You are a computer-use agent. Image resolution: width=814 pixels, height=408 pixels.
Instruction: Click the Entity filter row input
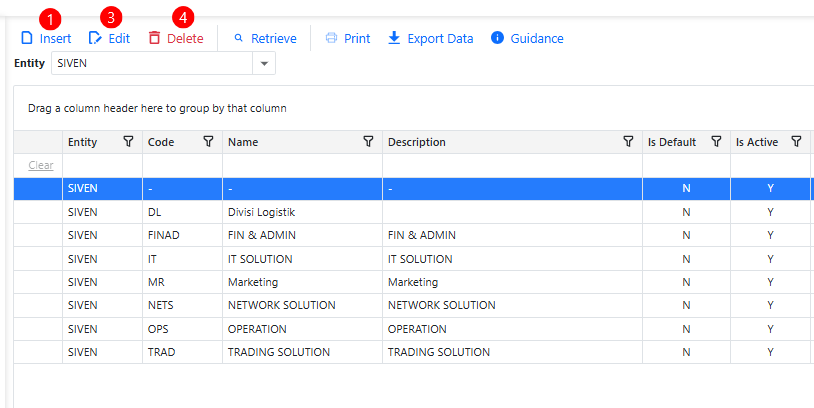click(x=103, y=166)
